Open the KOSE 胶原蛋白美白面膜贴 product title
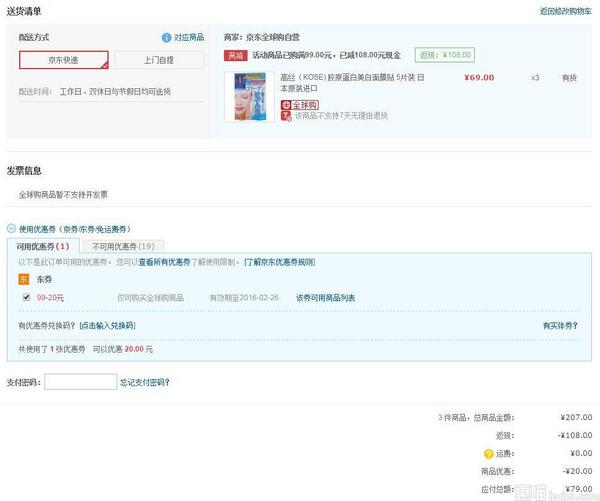The height and width of the screenshot is (501, 600). [x=352, y=83]
